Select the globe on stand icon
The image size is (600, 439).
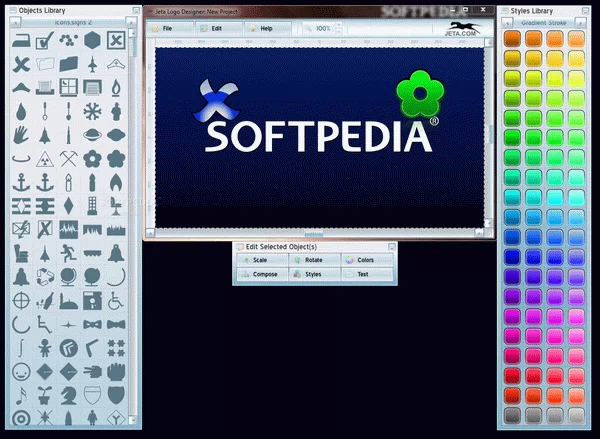(x=68, y=276)
